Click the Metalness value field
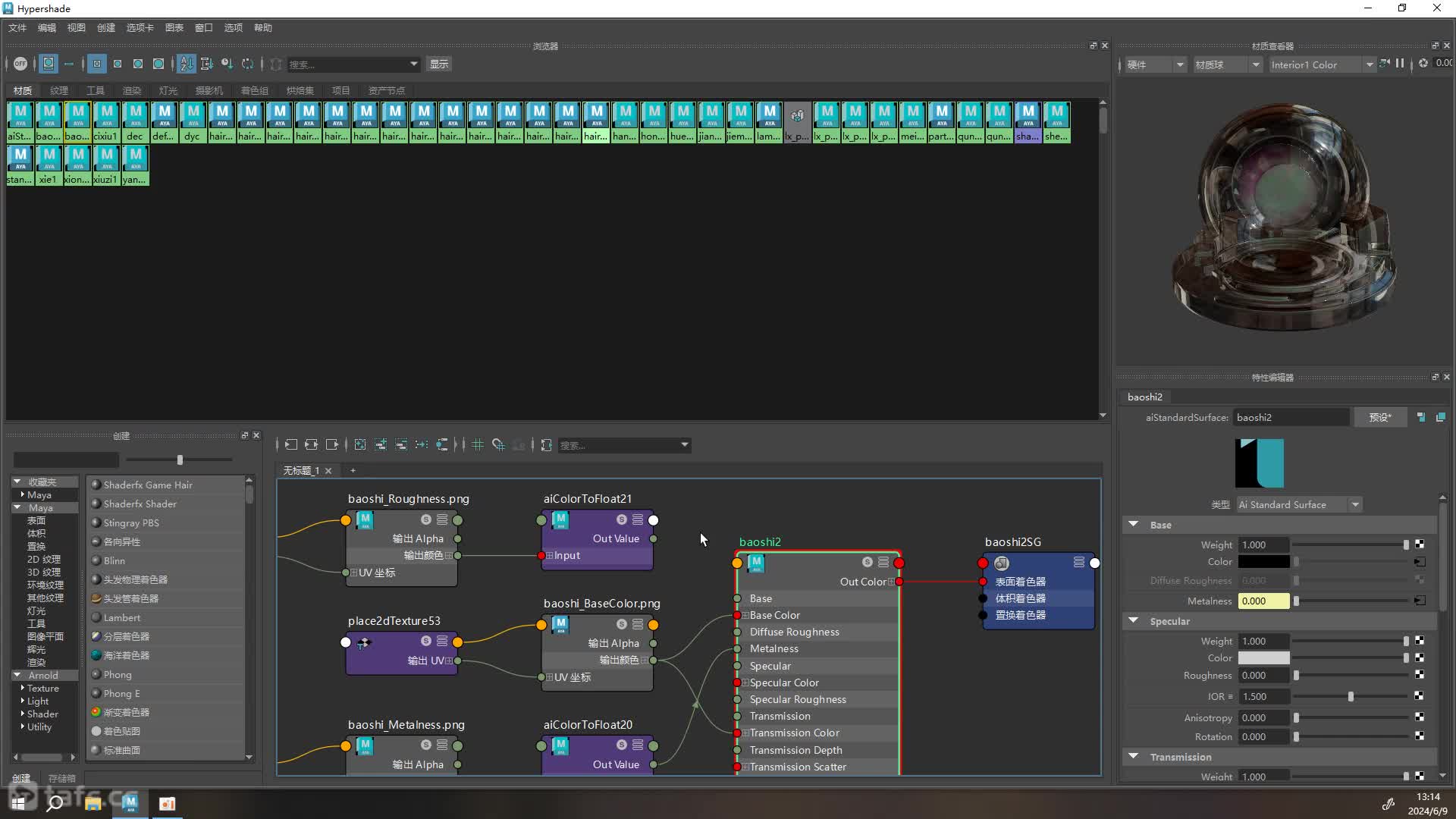This screenshot has width=1456, height=819. pos(1263,601)
